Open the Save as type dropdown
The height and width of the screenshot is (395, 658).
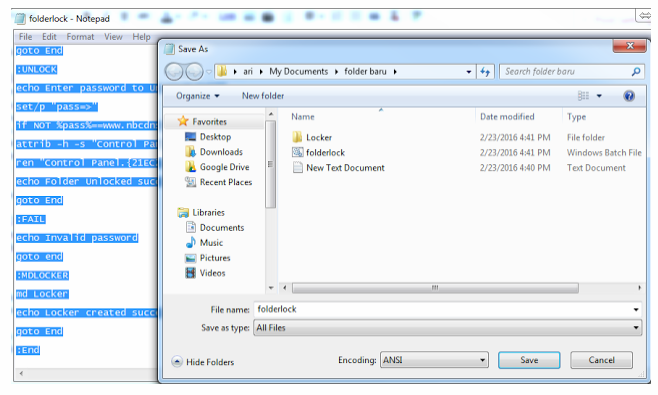click(x=447, y=328)
